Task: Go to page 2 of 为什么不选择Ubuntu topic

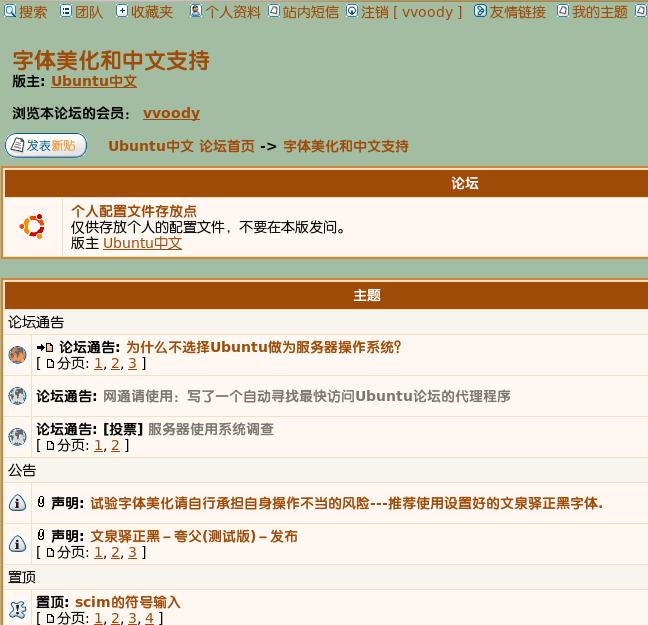Action: [115, 363]
